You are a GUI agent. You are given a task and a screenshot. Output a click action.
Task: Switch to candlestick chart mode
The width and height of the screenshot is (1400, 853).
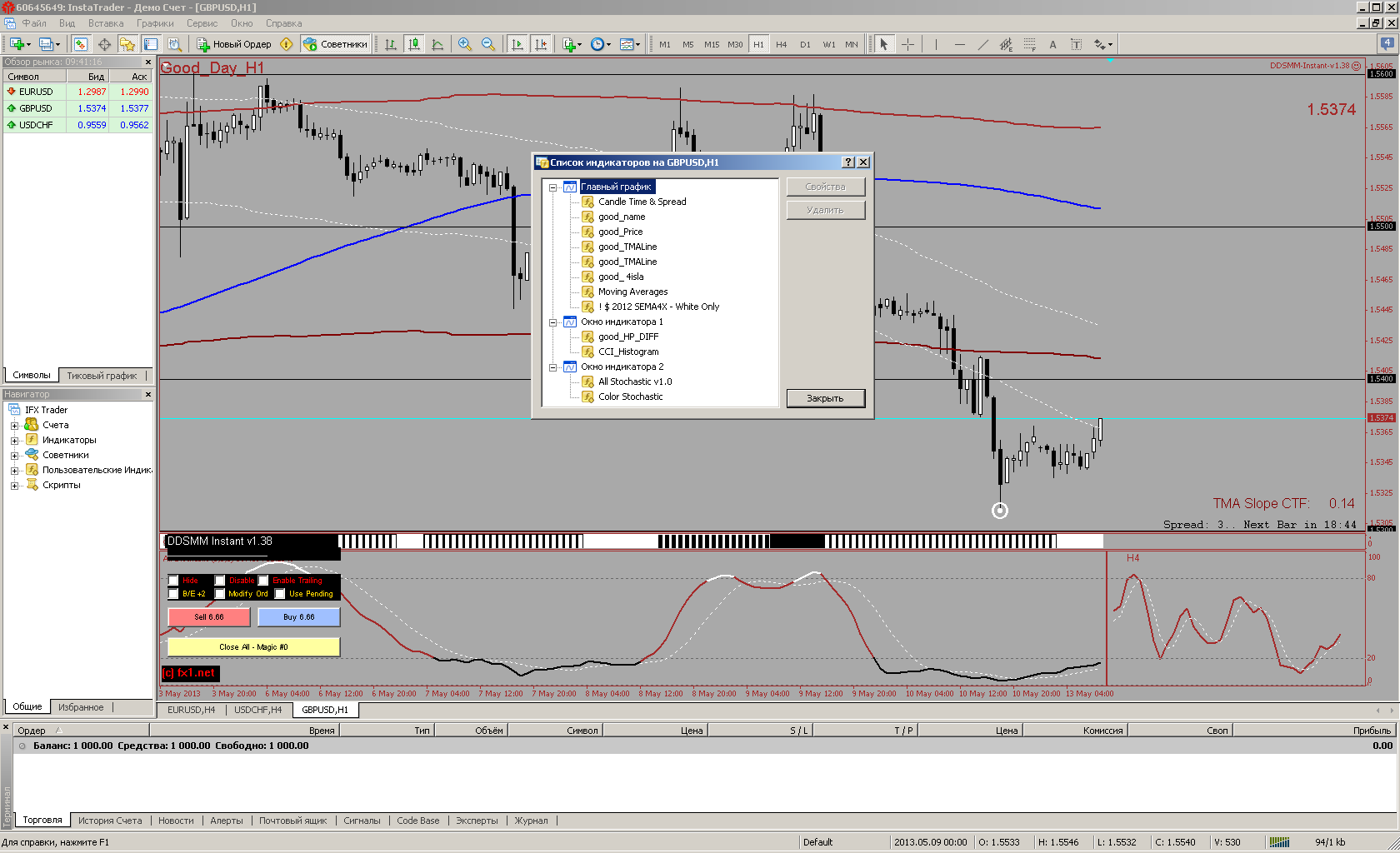[x=413, y=44]
